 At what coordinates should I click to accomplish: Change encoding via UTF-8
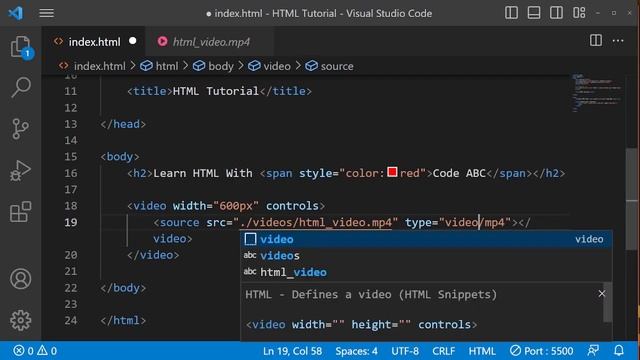[x=405, y=351]
